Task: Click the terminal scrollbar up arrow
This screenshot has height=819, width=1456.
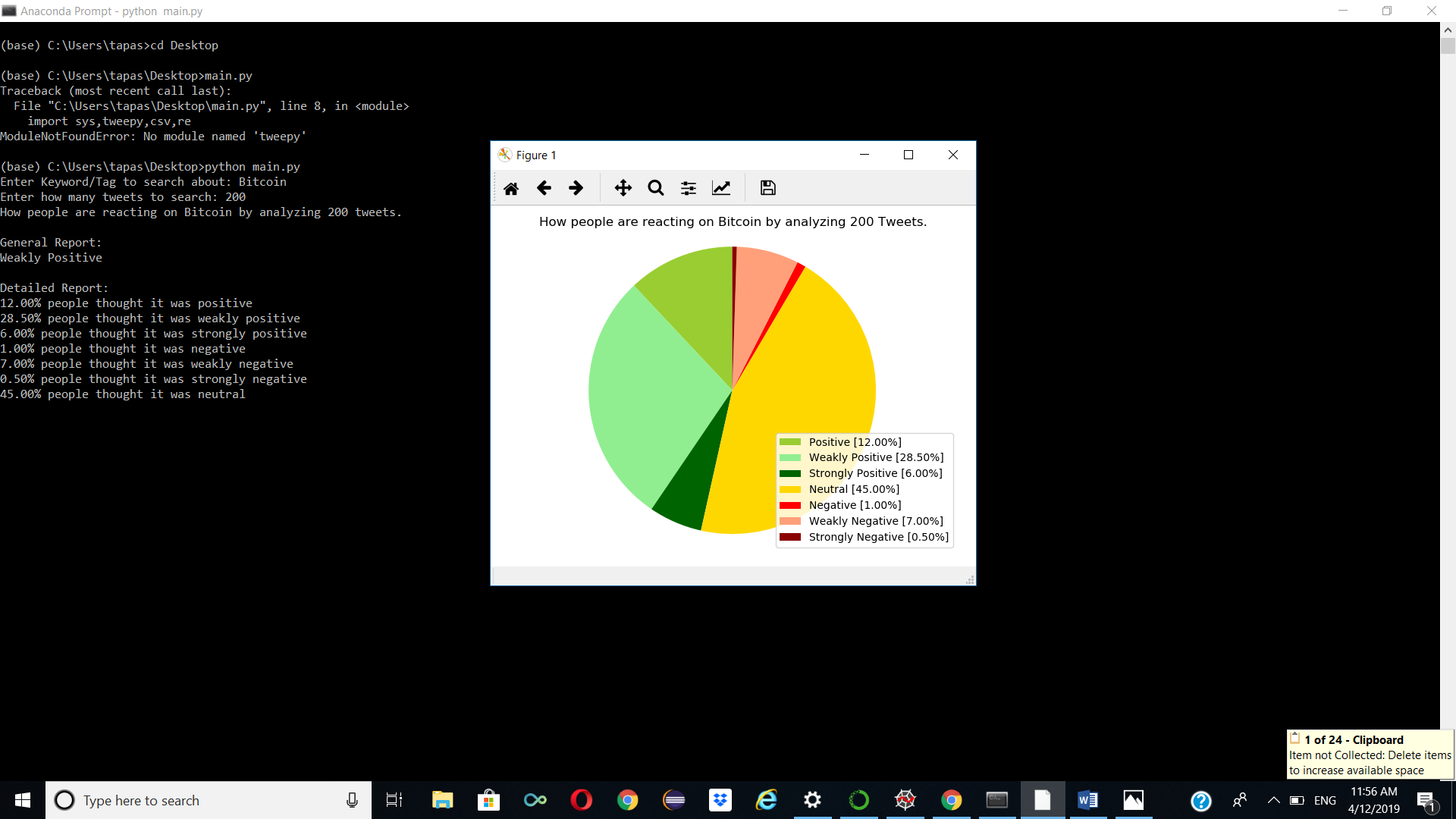Action: pos(1448,30)
